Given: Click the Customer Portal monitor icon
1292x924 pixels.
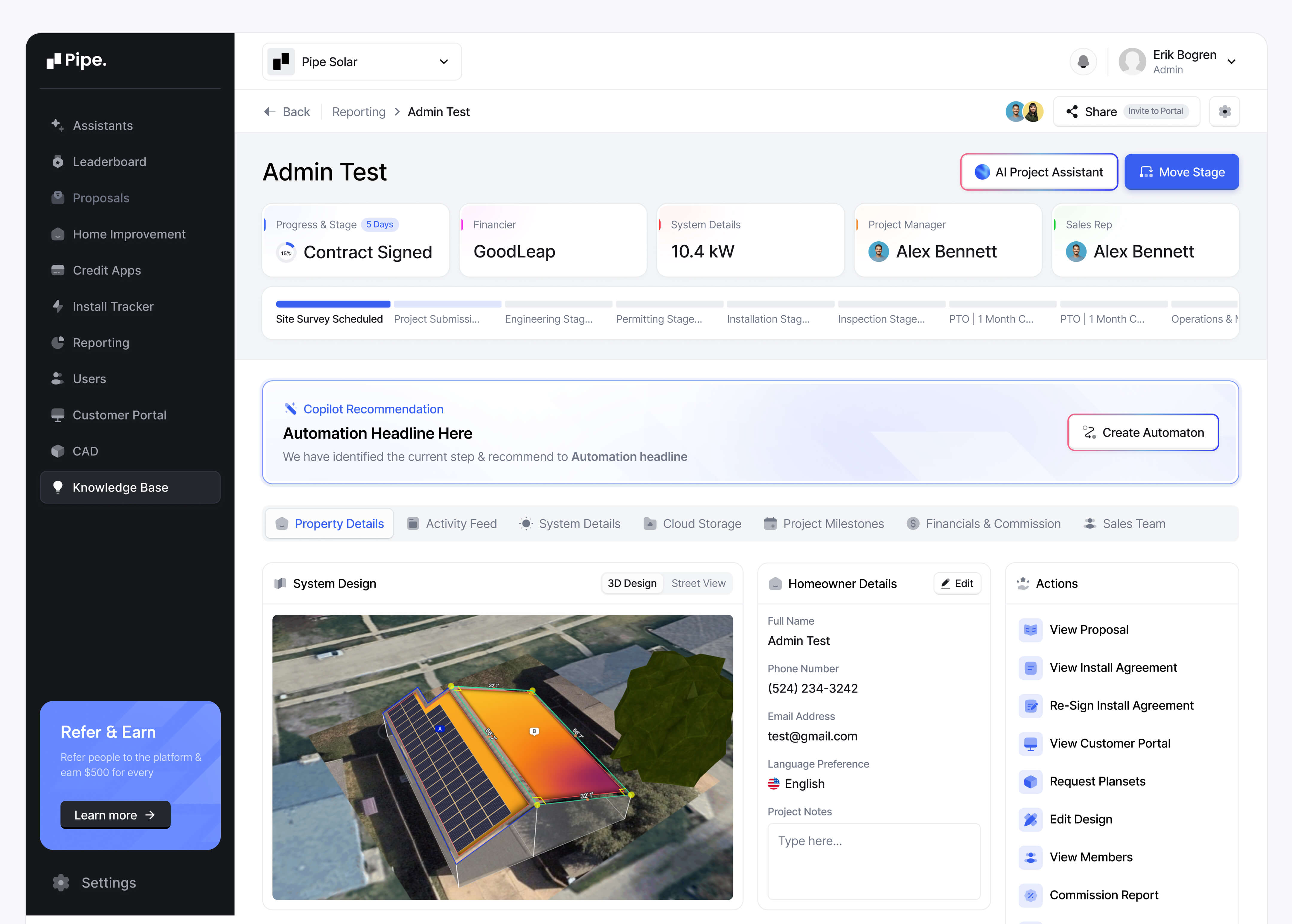Looking at the screenshot, I should tap(57, 415).
